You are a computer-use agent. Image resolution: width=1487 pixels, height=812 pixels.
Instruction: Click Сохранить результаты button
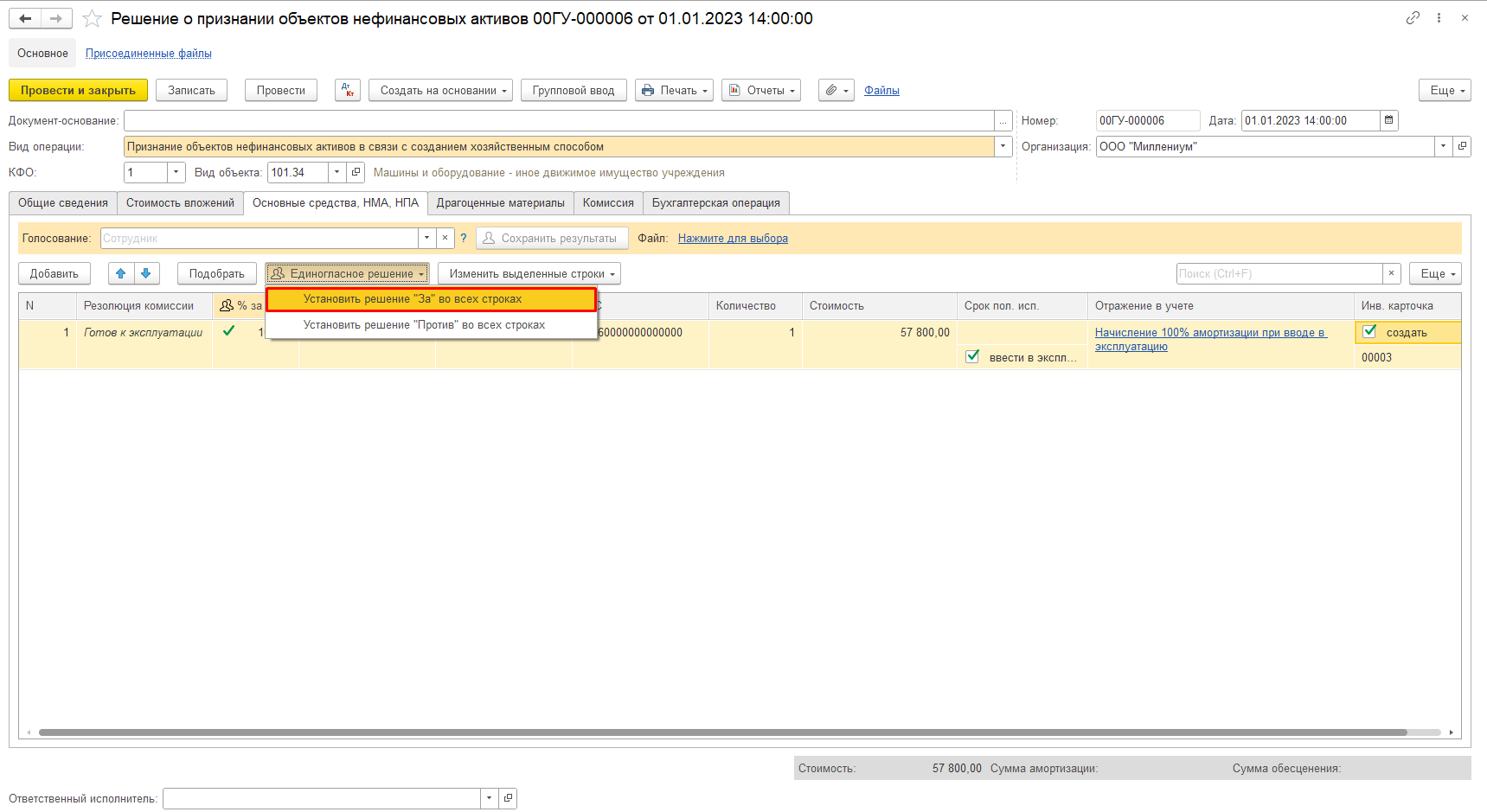552,238
